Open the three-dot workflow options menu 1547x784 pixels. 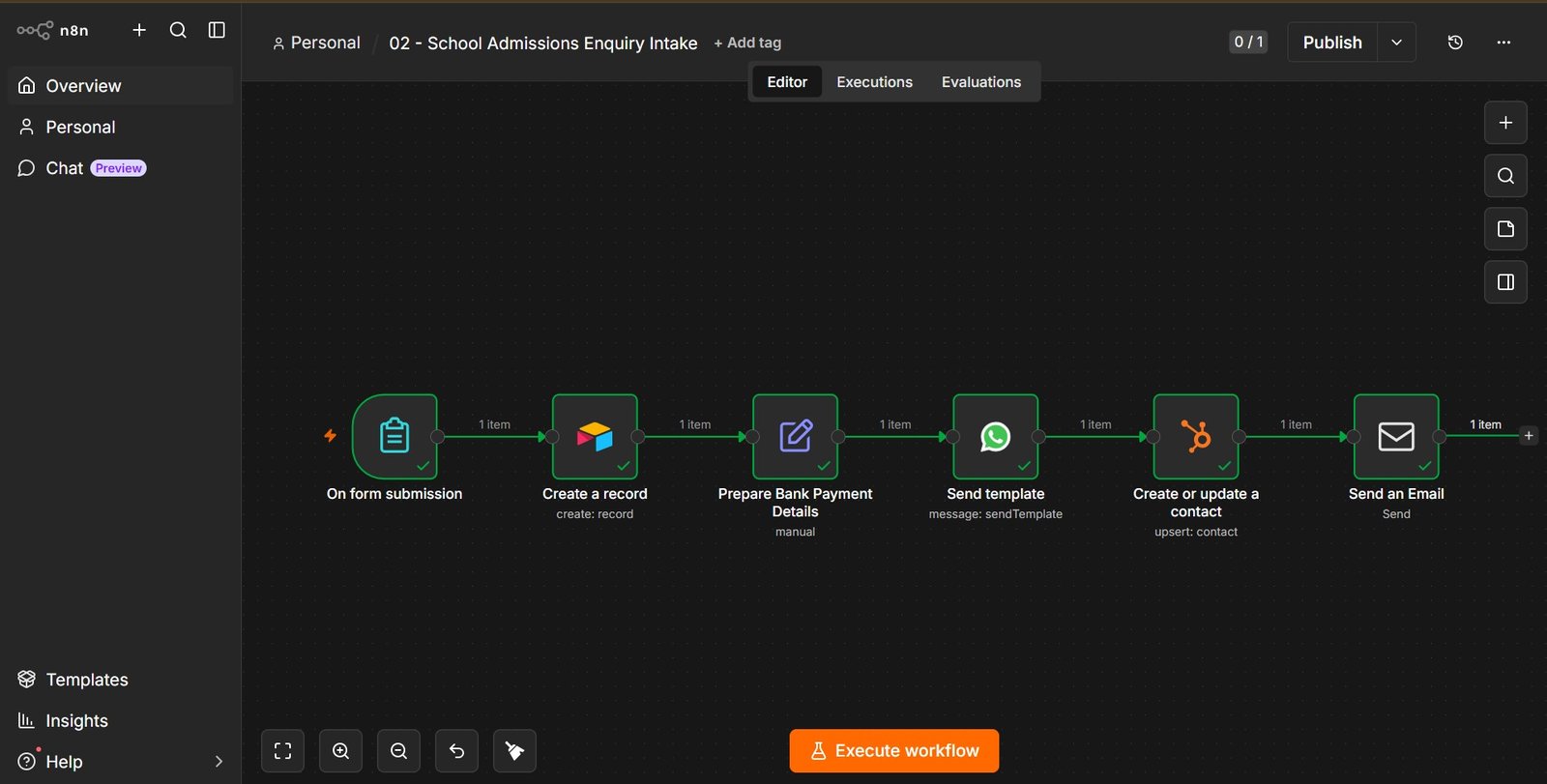coord(1503,43)
